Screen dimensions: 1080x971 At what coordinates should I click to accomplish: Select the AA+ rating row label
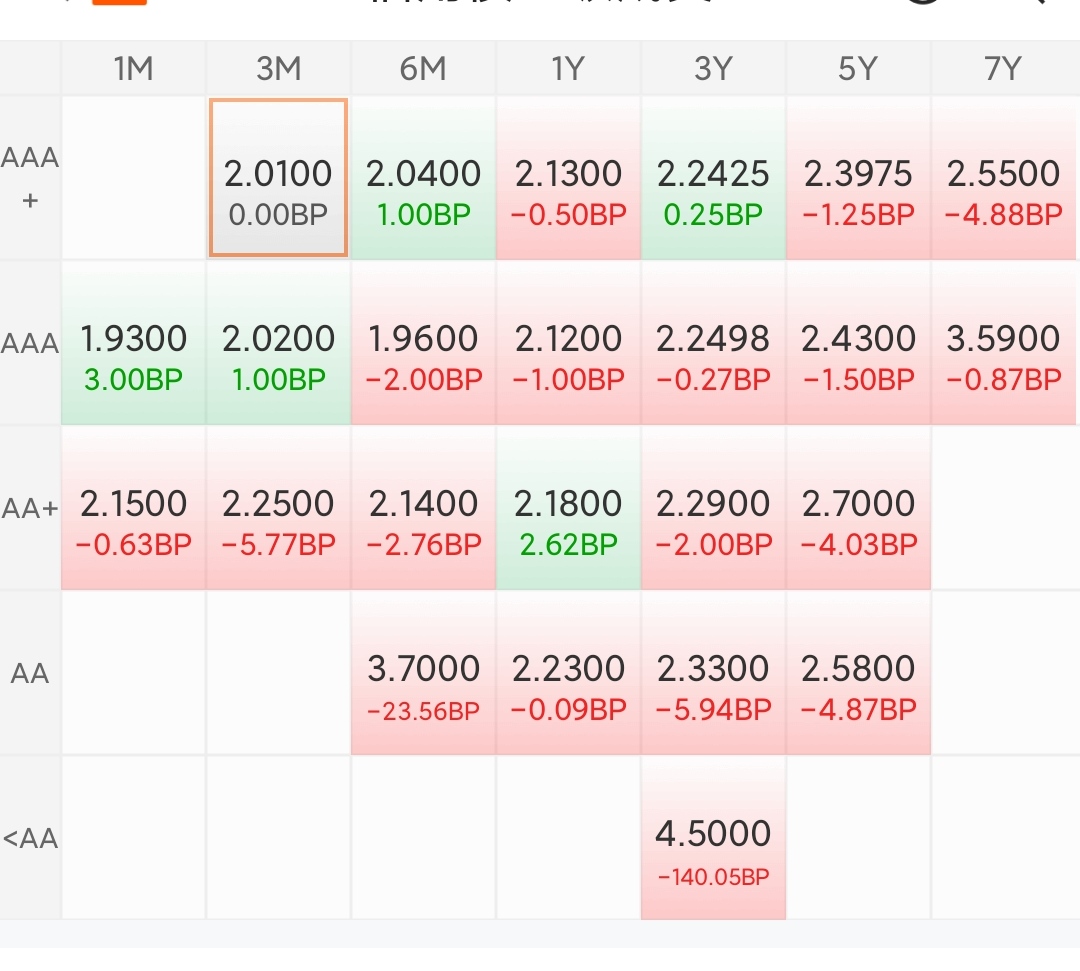click(x=31, y=508)
